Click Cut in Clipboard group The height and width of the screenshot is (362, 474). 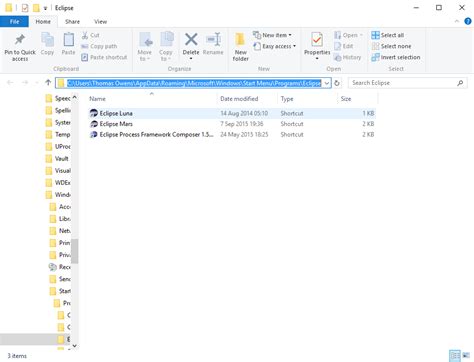(x=91, y=35)
